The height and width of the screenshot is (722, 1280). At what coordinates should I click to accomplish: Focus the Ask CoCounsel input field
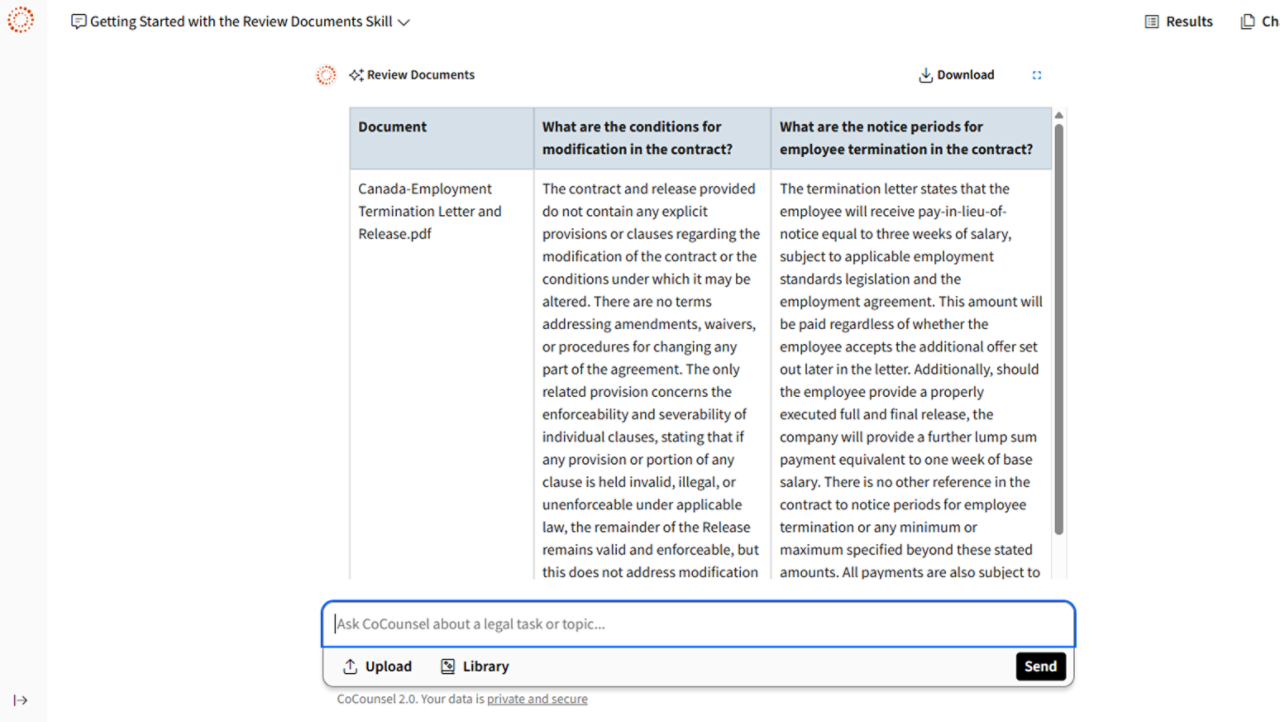[x=698, y=624]
